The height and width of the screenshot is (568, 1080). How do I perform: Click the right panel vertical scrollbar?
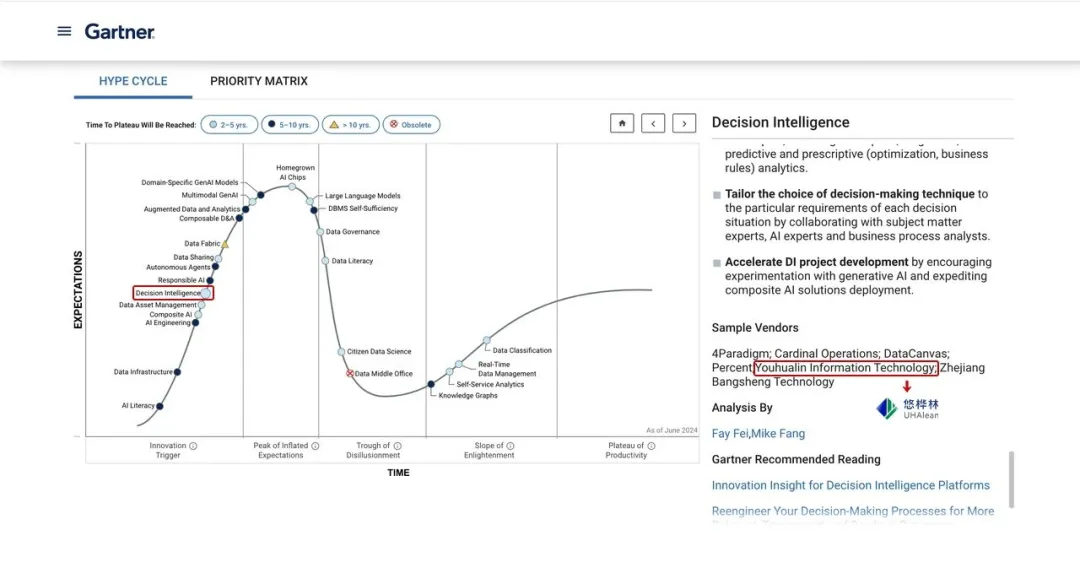pyautogui.click(x=1011, y=478)
